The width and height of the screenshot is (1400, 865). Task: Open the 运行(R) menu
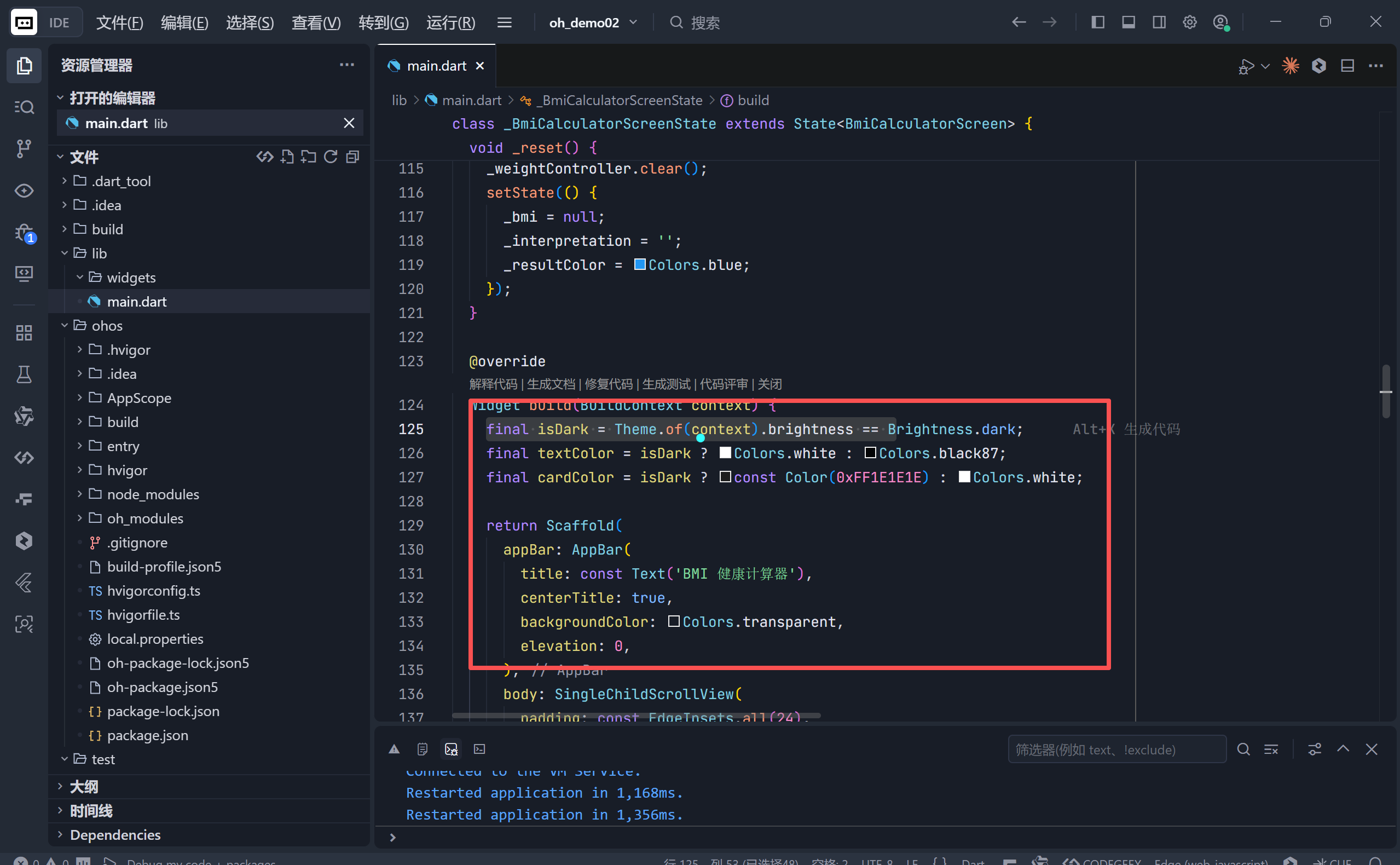(x=450, y=22)
